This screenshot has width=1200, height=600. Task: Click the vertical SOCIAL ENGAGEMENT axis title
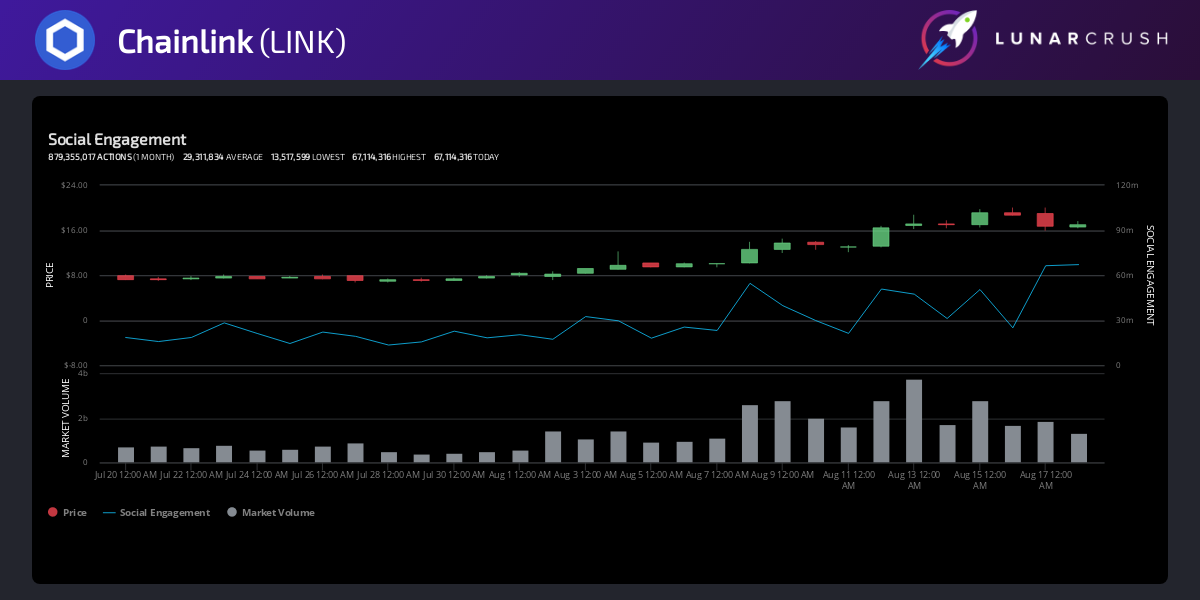point(1149,275)
